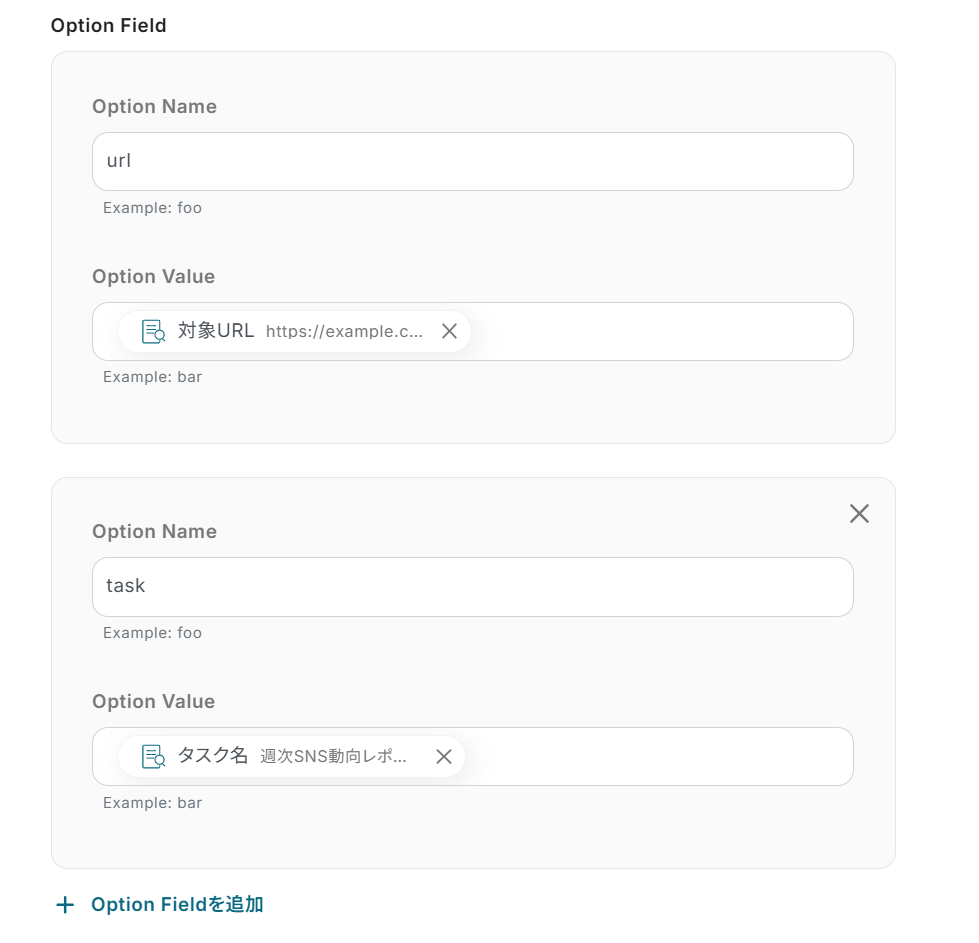Click the document icon in the 対象URL chip

(153, 332)
